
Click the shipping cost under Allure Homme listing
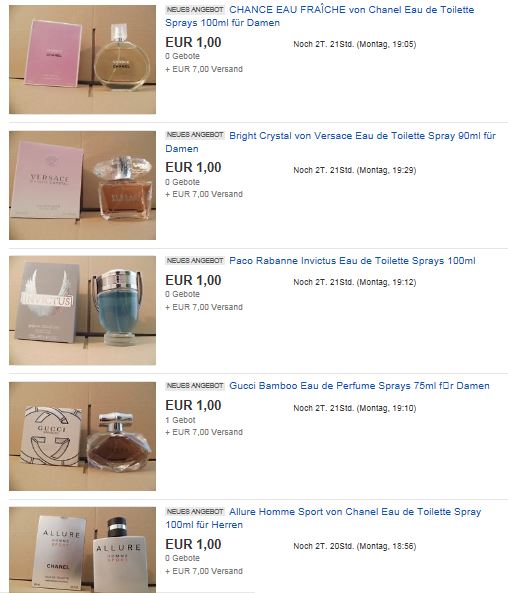tap(204, 571)
